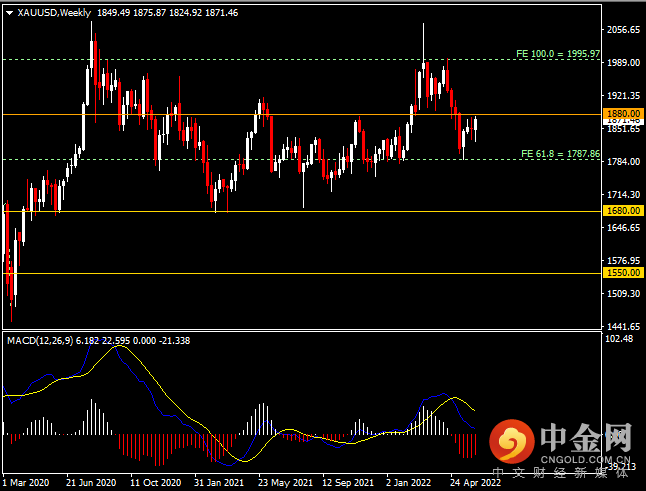
Task: Select the 1851.65 price axis value
Action: (x=623, y=129)
